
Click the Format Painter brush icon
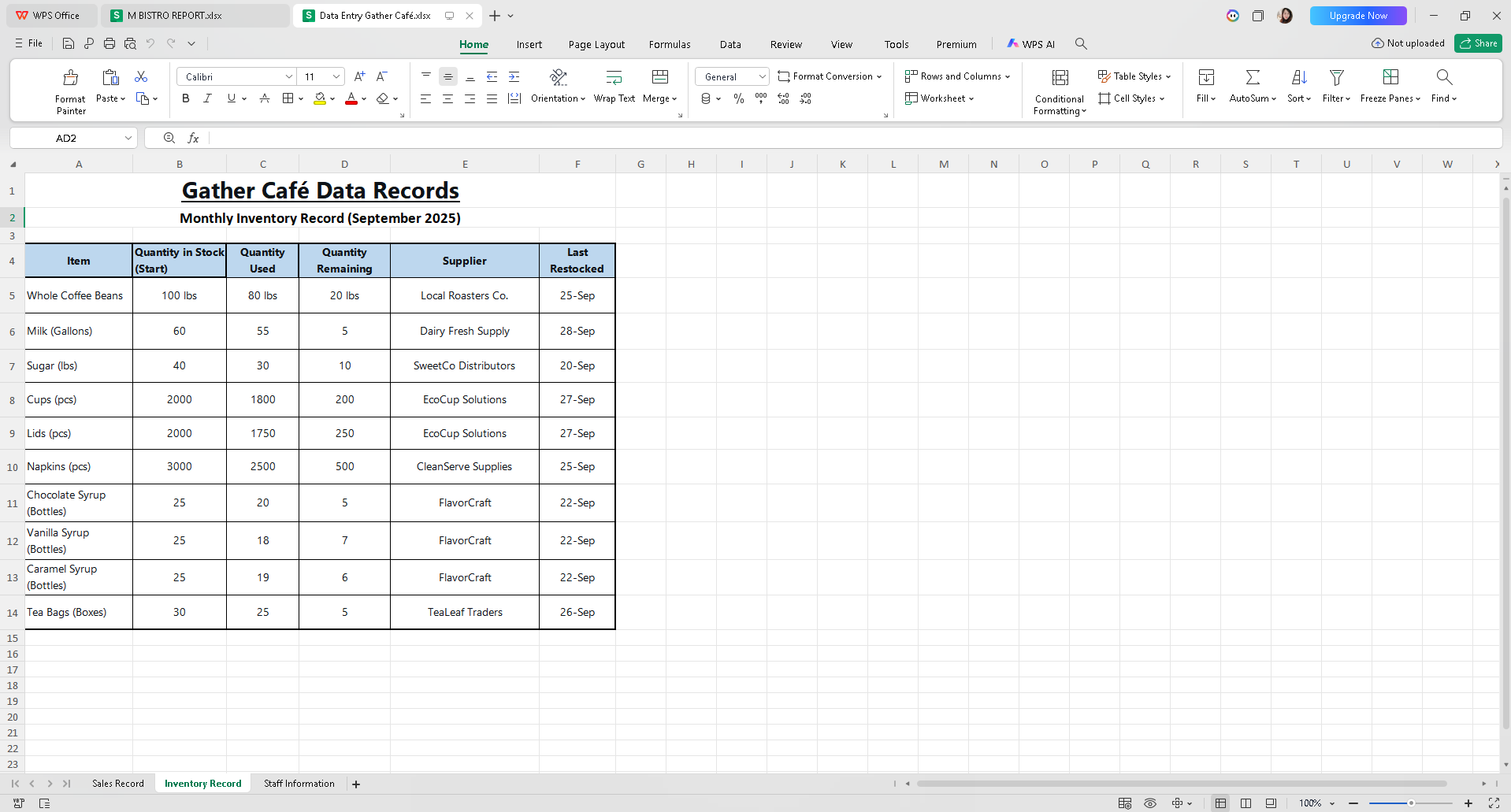71,77
